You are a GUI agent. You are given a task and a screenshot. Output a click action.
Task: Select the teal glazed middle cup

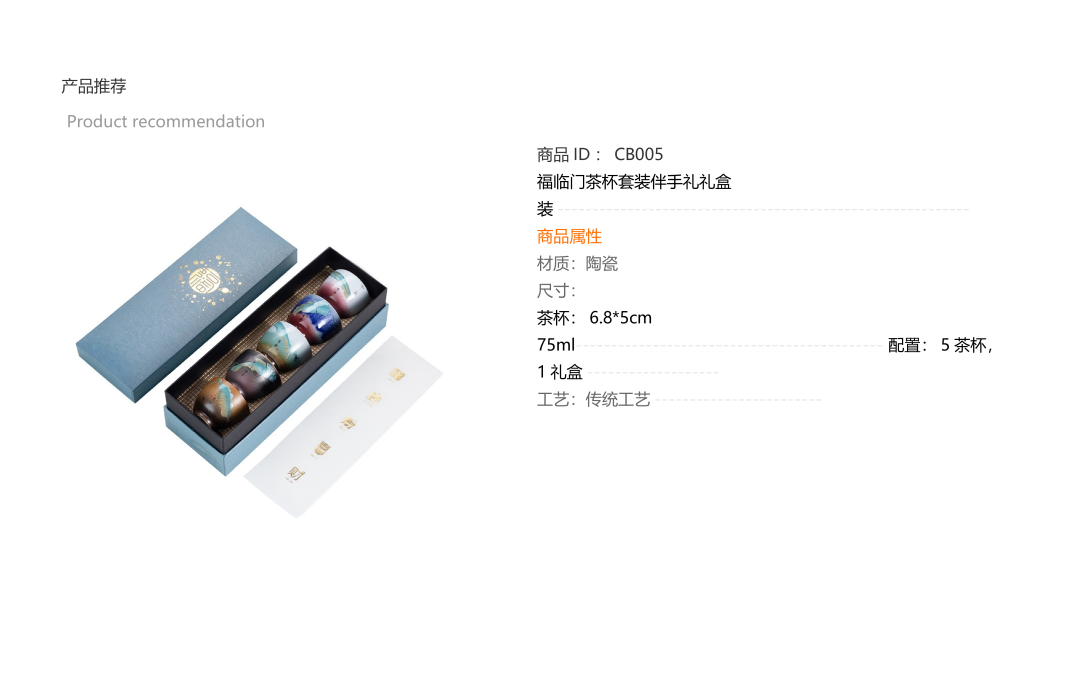coord(283,346)
